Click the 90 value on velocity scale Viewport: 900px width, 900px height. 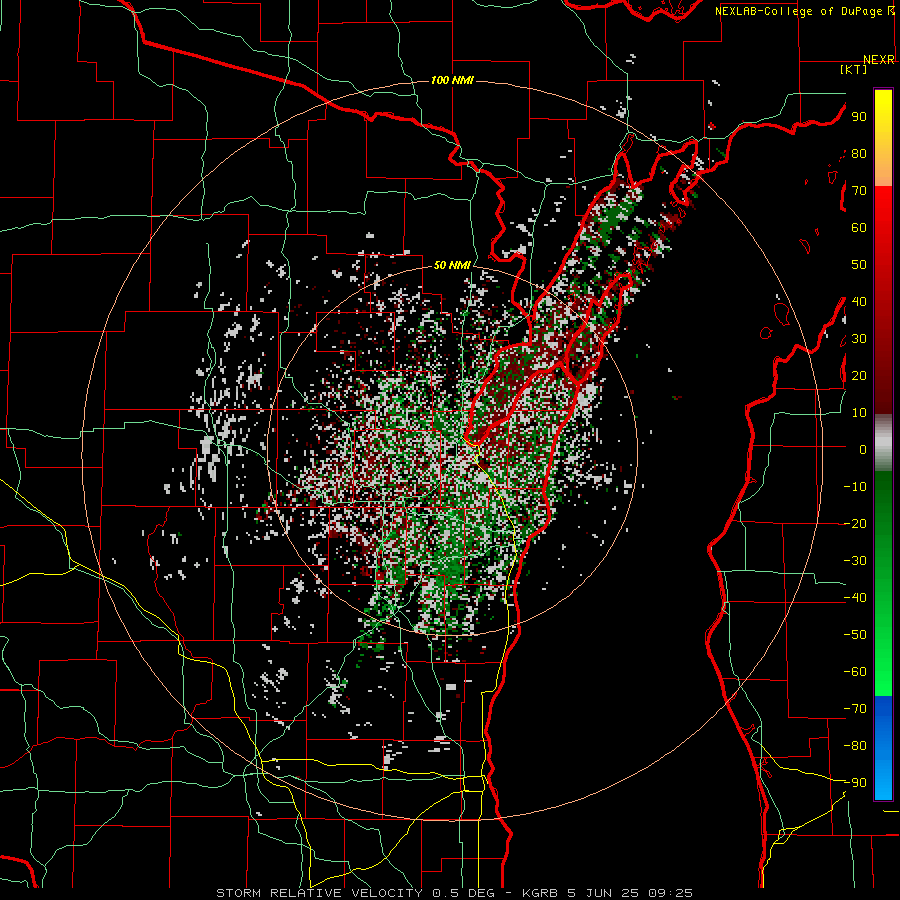tap(859, 117)
